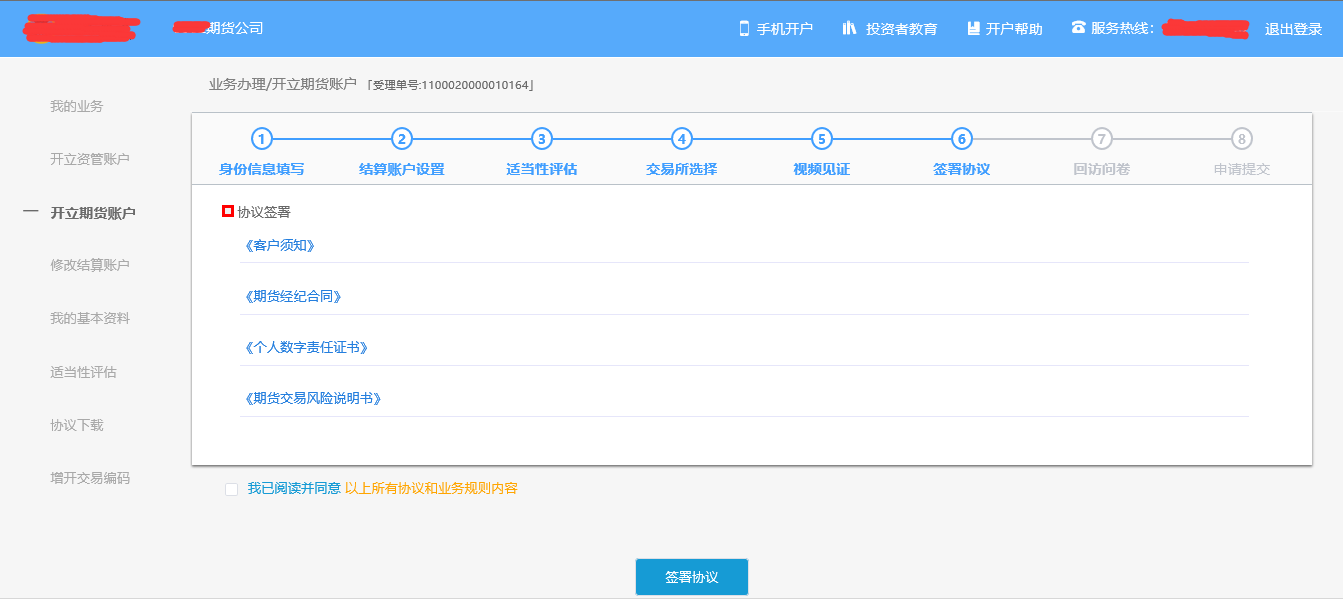Check the 我已阅读并同意 agreement checkbox
The width and height of the screenshot is (1343, 599).
232,489
